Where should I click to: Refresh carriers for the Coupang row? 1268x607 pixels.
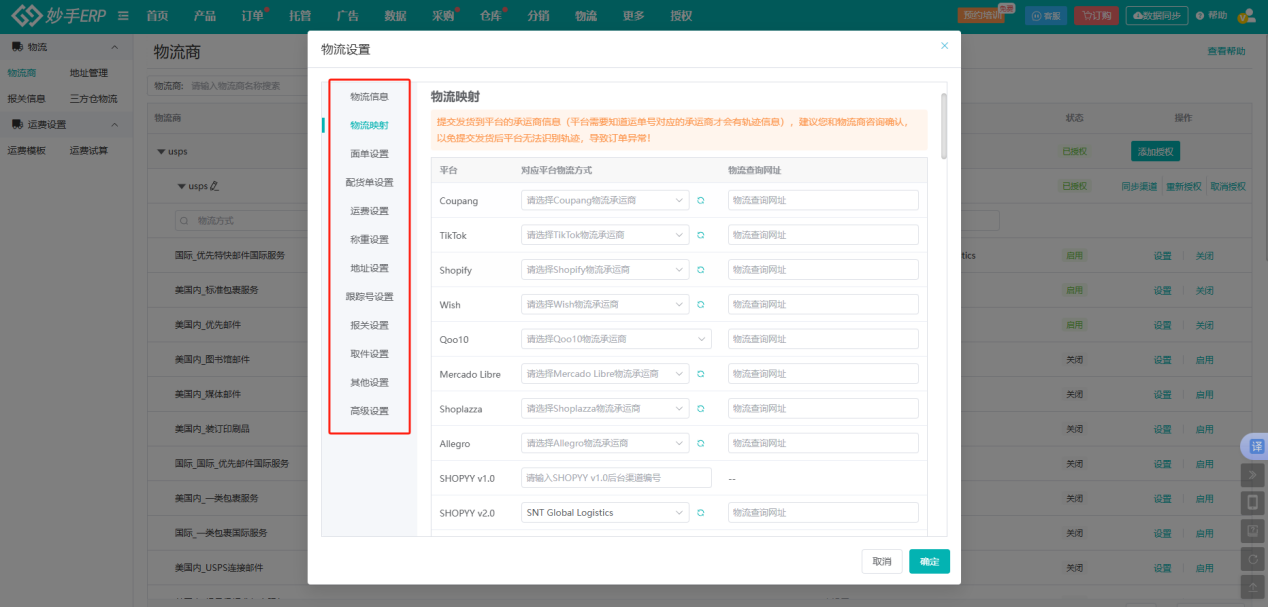[700, 201]
